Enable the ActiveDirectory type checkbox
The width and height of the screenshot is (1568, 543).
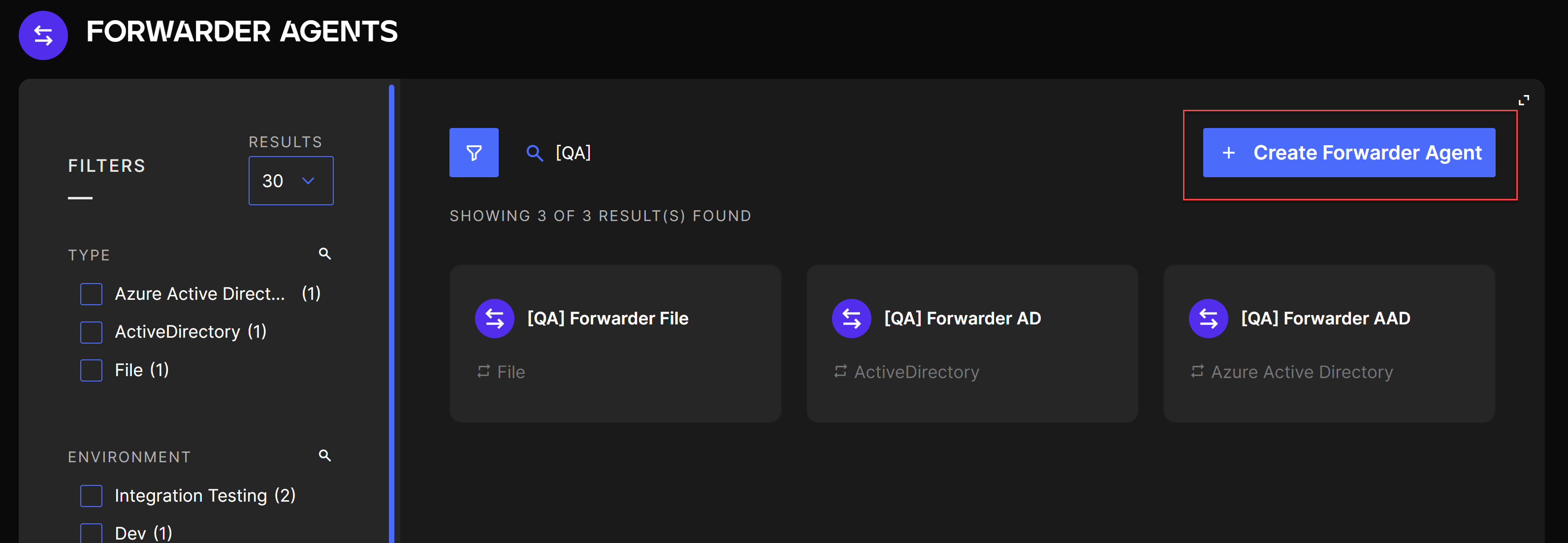pyautogui.click(x=91, y=332)
